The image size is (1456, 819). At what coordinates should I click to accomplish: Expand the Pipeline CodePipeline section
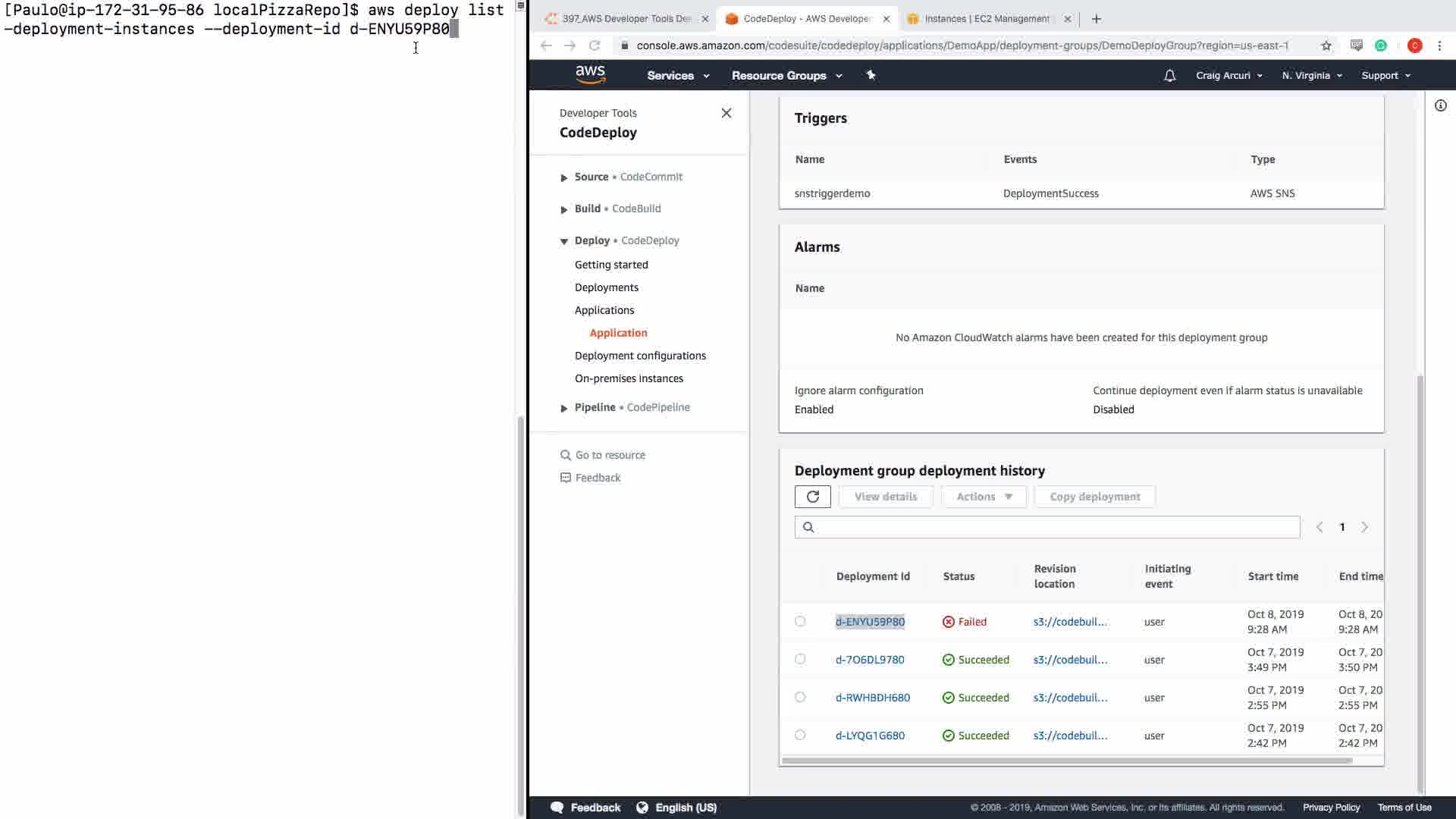click(x=563, y=408)
